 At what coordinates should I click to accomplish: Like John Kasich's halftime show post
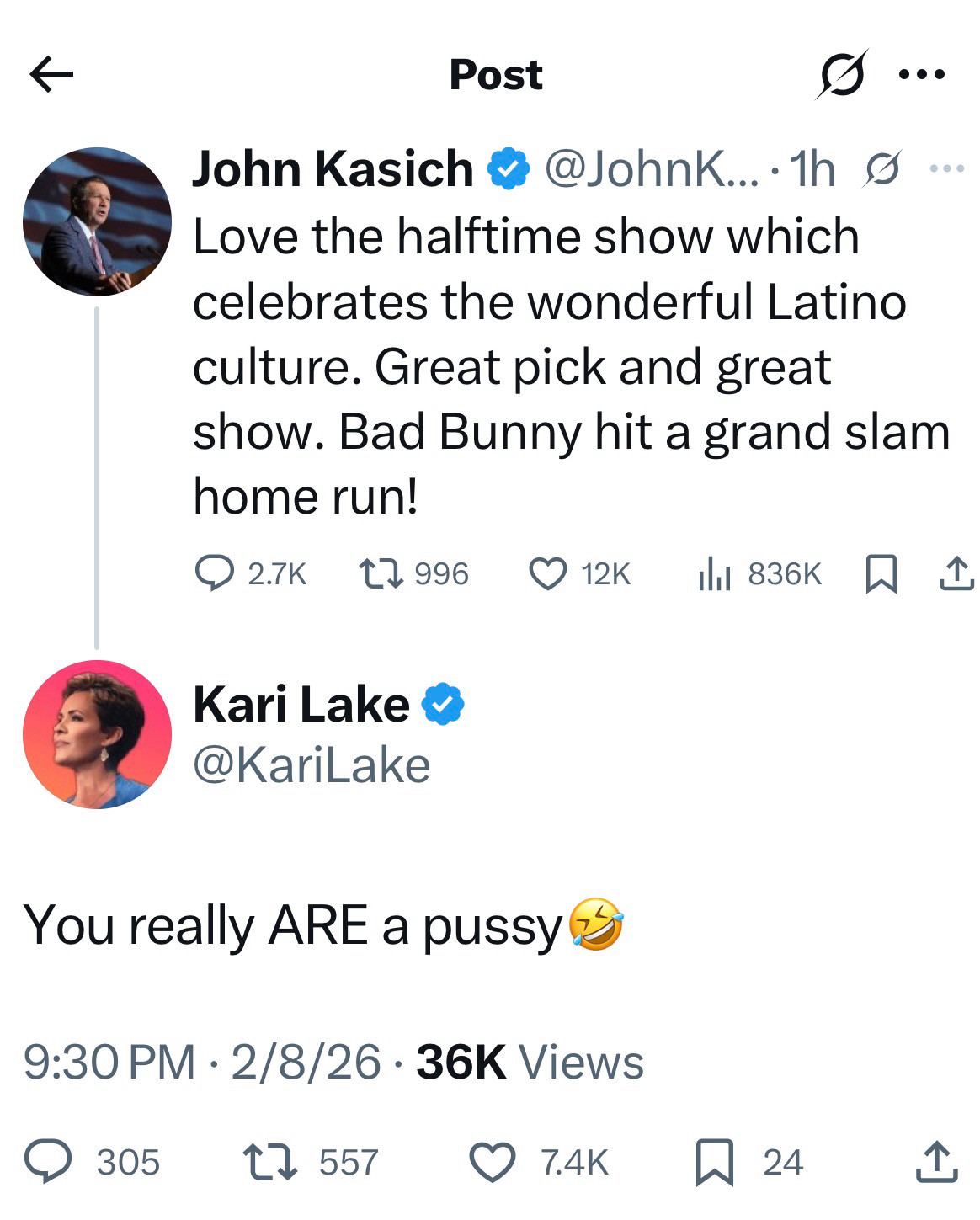547,573
